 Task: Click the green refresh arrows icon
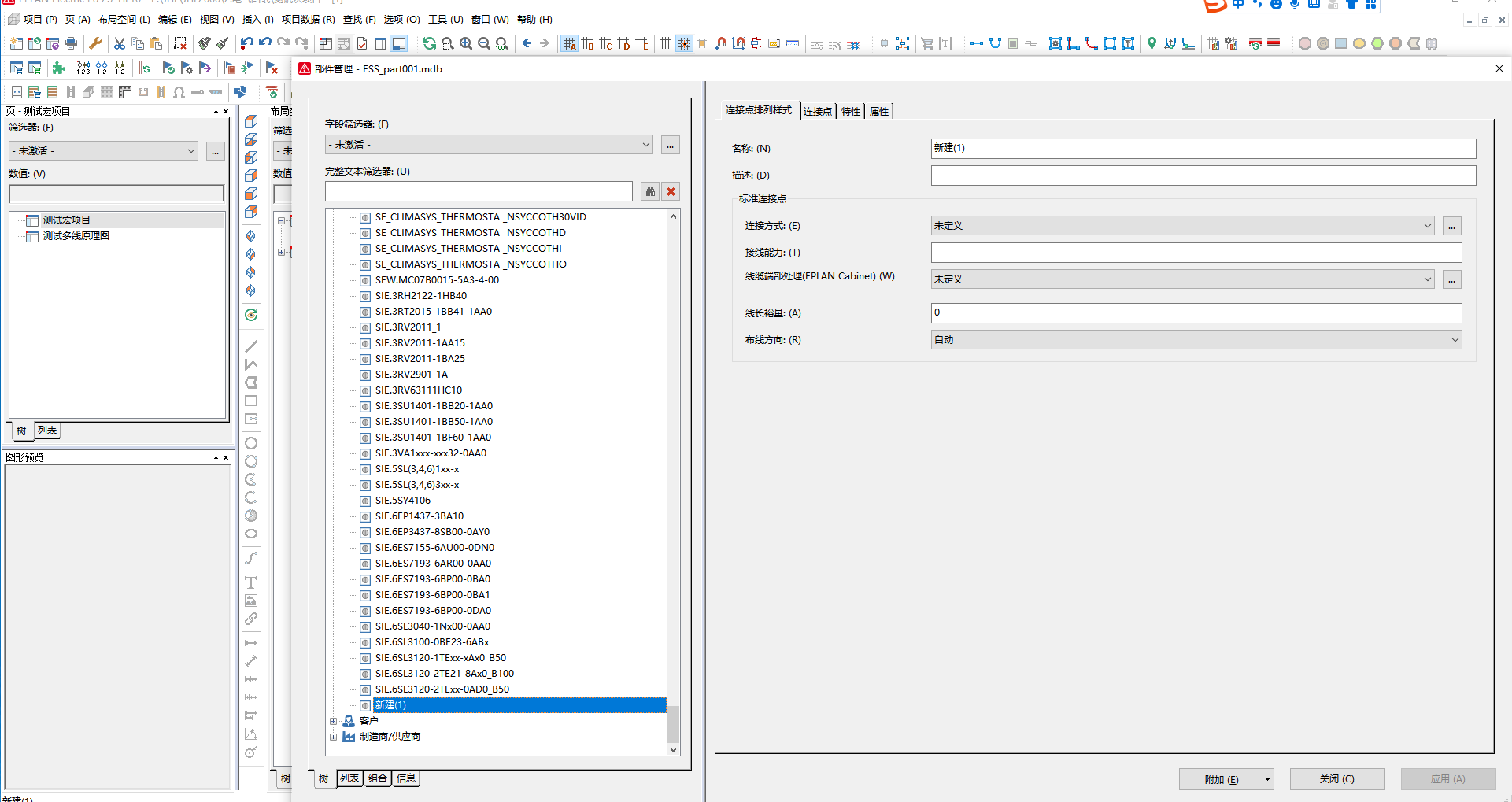coord(430,43)
